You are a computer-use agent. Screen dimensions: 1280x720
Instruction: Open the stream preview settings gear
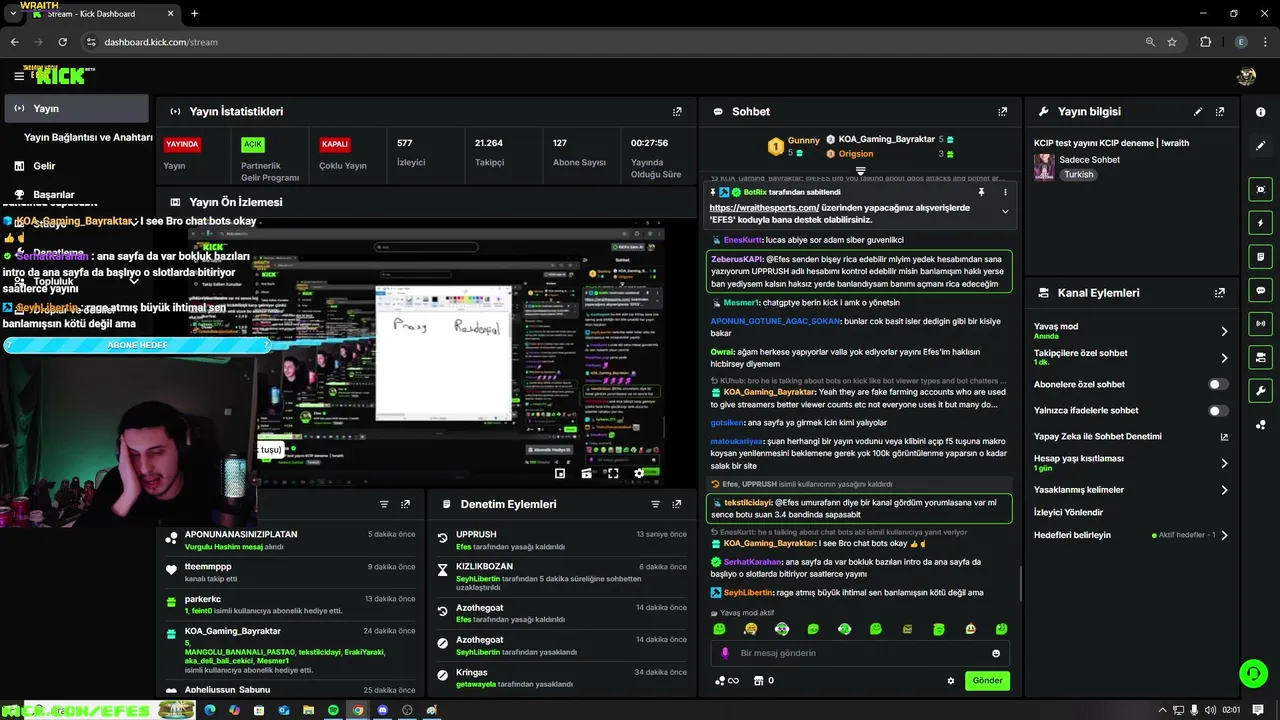(639, 473)
